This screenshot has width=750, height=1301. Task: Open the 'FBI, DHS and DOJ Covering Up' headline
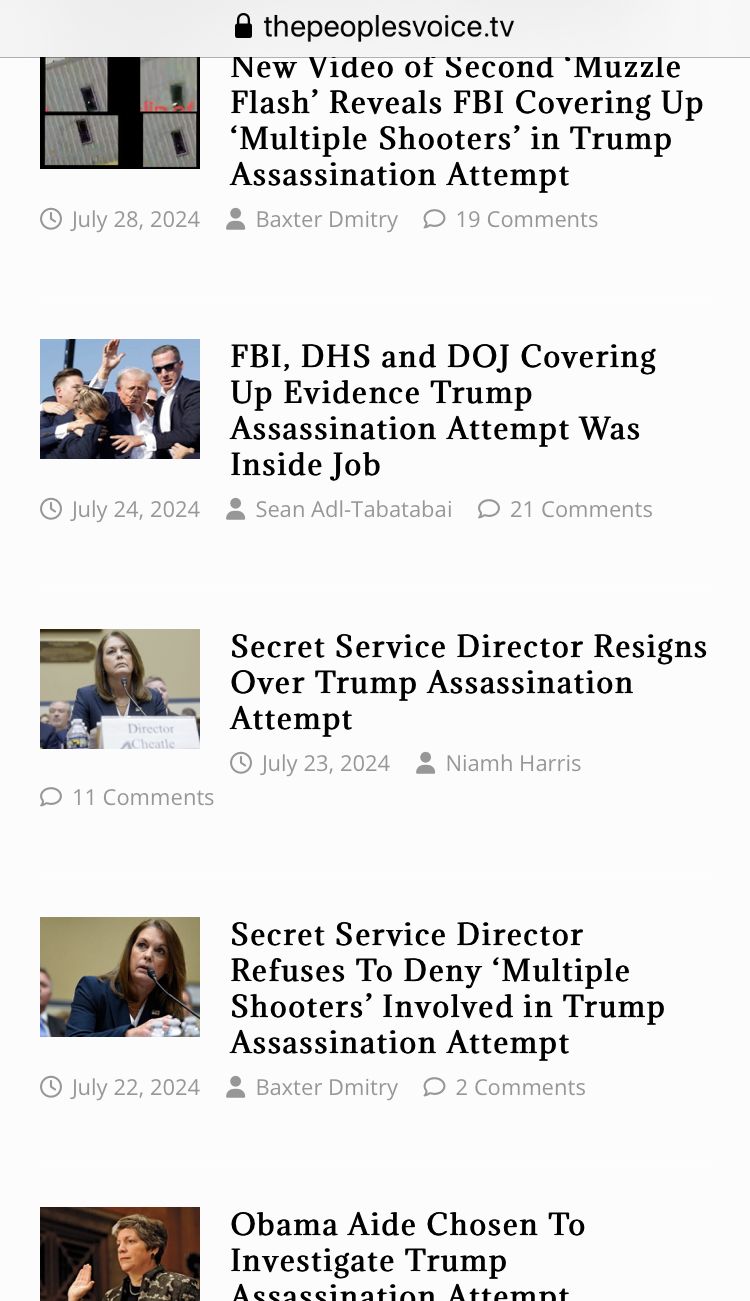(444, 411)
